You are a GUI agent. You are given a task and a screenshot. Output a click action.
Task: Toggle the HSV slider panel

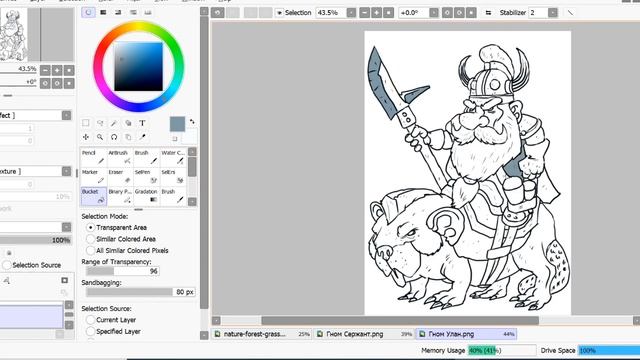[118, 13]
